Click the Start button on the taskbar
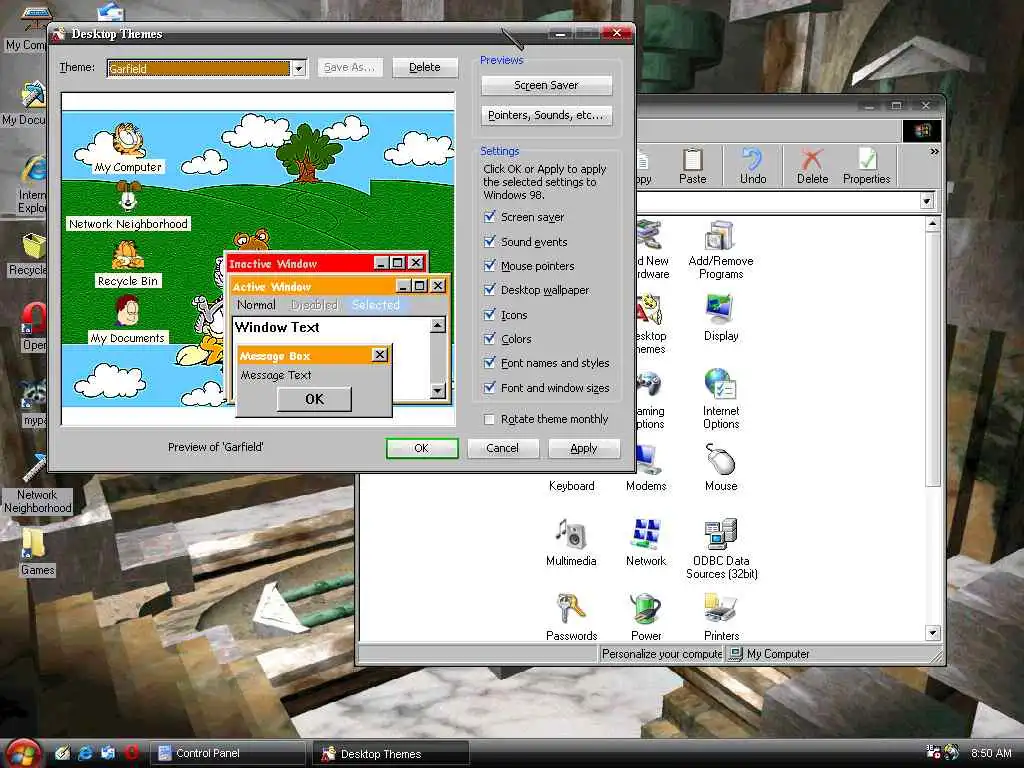Viewport: 1024px width, 768px height. [22, 754]
